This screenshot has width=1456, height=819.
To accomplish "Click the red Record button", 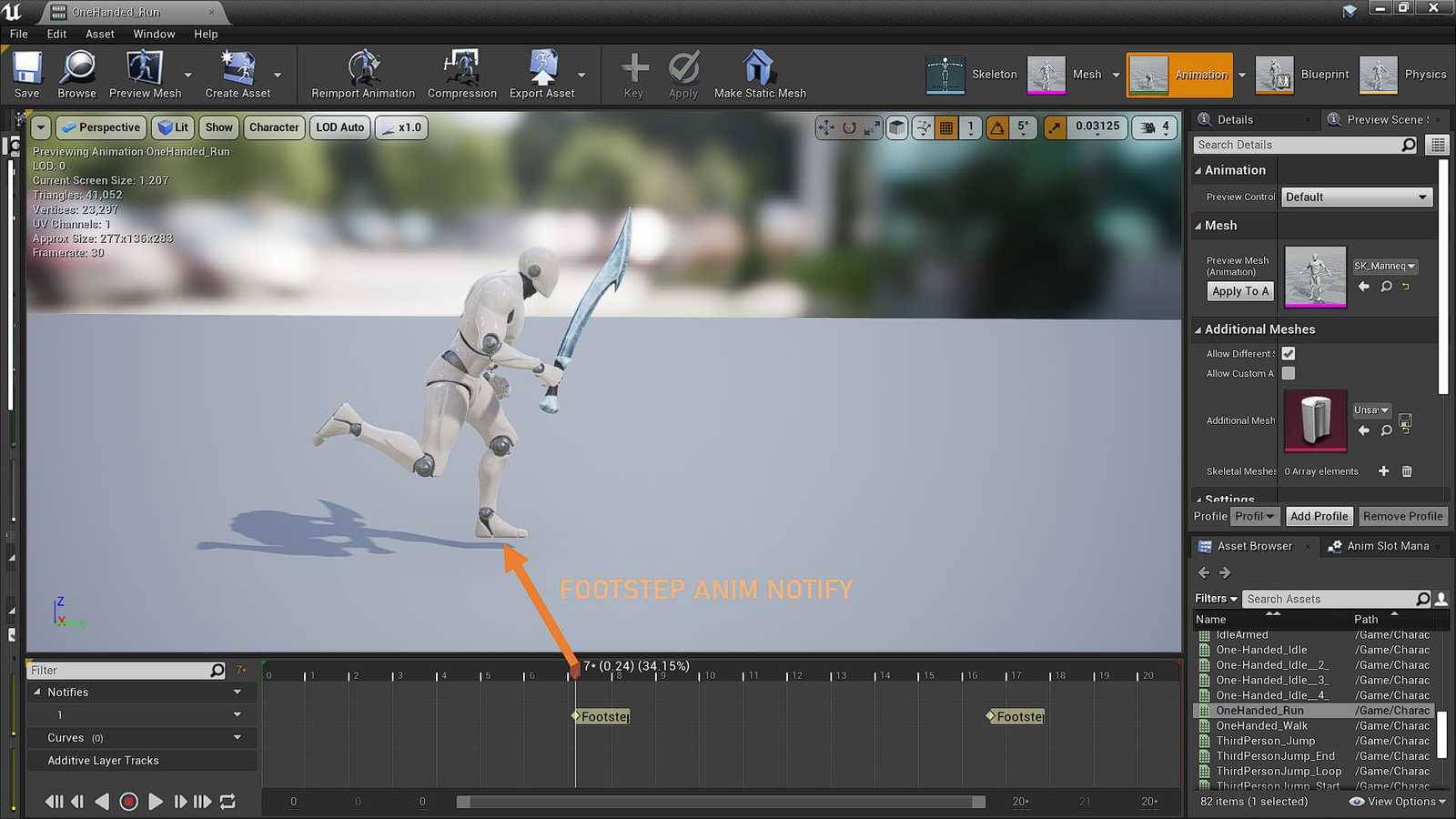I will [x=128, y=802].
